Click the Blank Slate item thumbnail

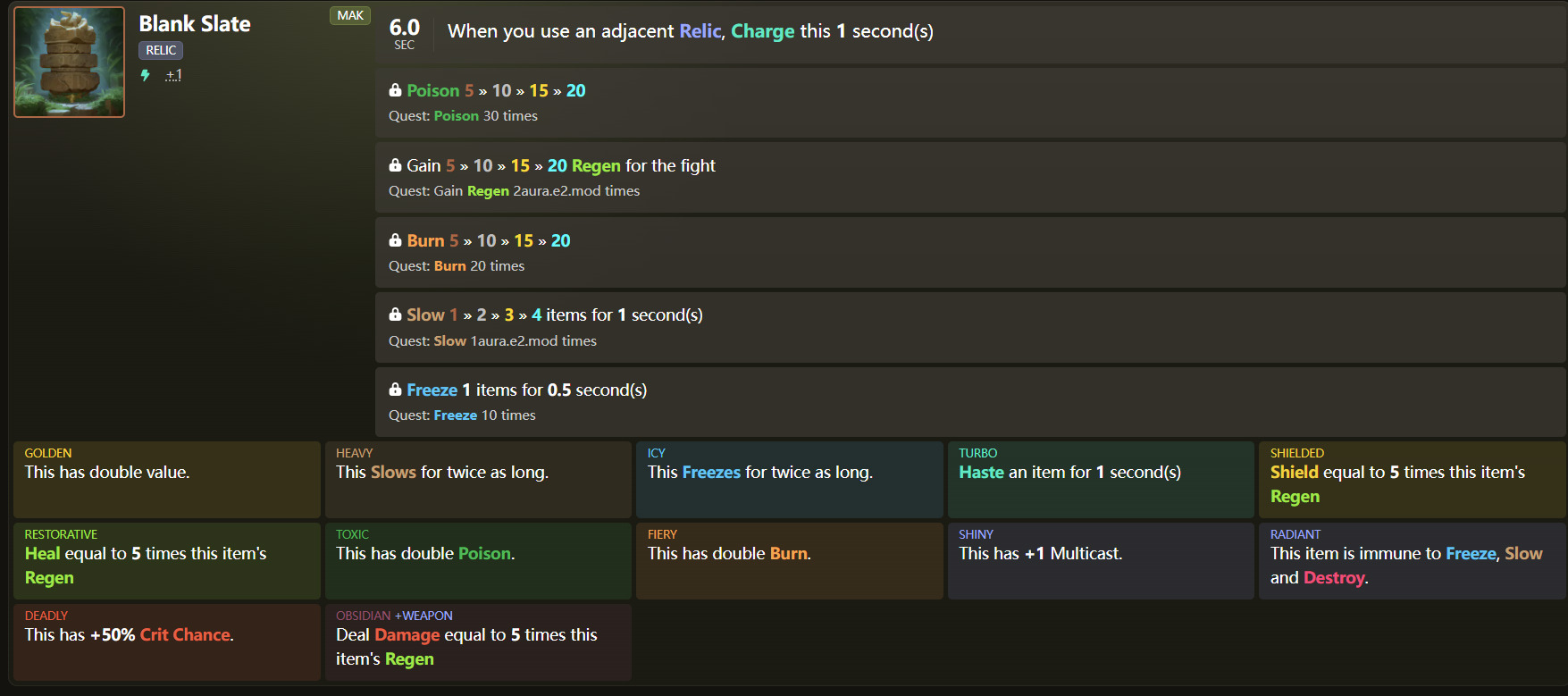tap(70, 63)
